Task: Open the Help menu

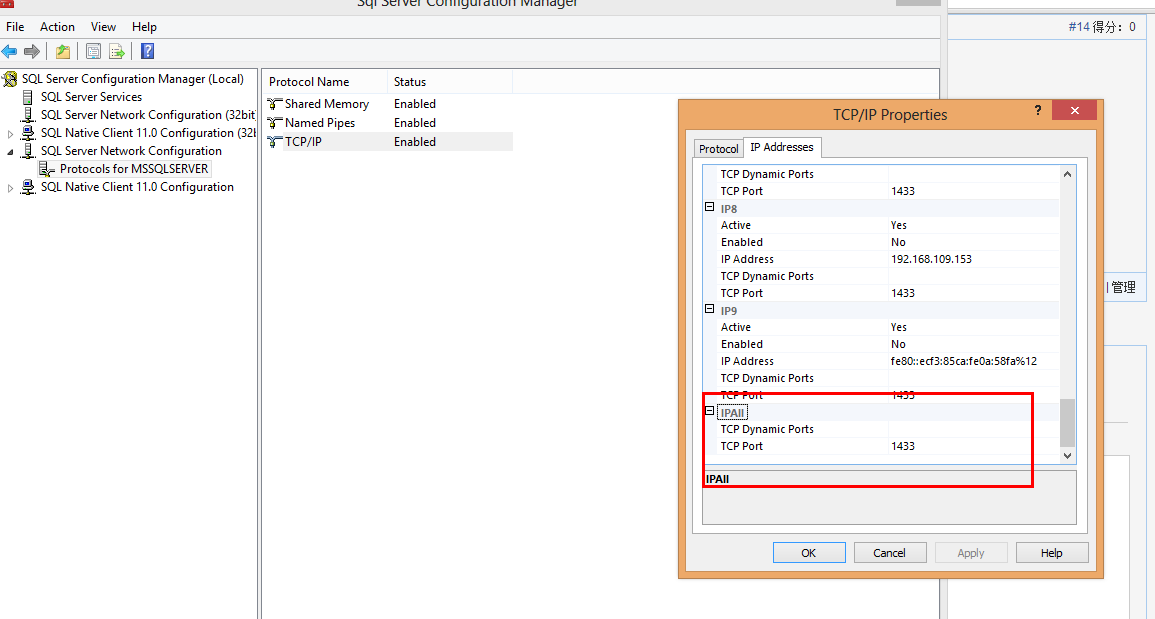Action: [x=144, y=27]
